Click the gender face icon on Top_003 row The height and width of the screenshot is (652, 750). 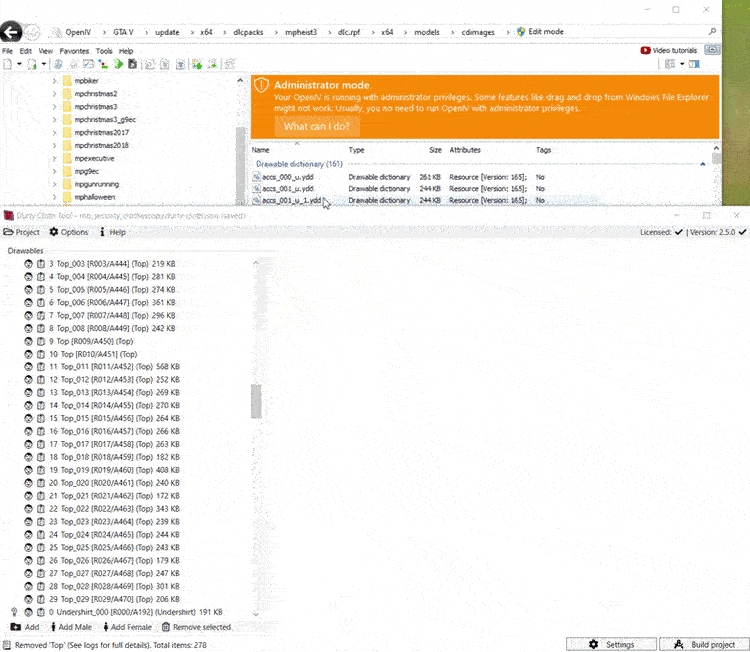[x=28, y=263]
